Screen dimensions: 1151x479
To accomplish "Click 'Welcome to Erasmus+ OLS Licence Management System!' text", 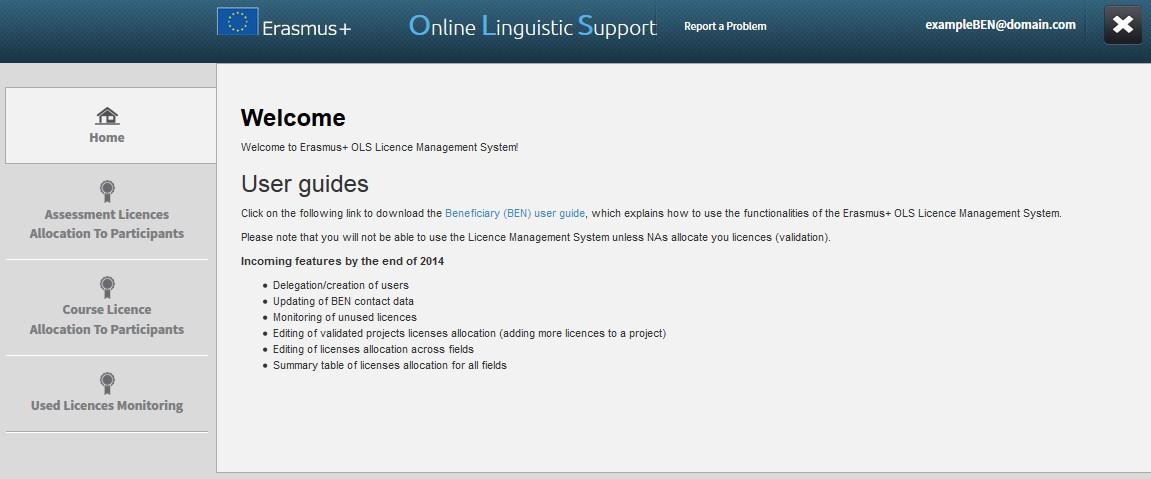I will [x=380, y=147].
